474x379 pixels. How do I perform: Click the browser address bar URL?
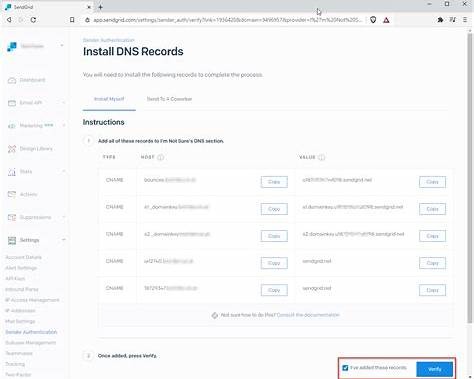[228, 20]
